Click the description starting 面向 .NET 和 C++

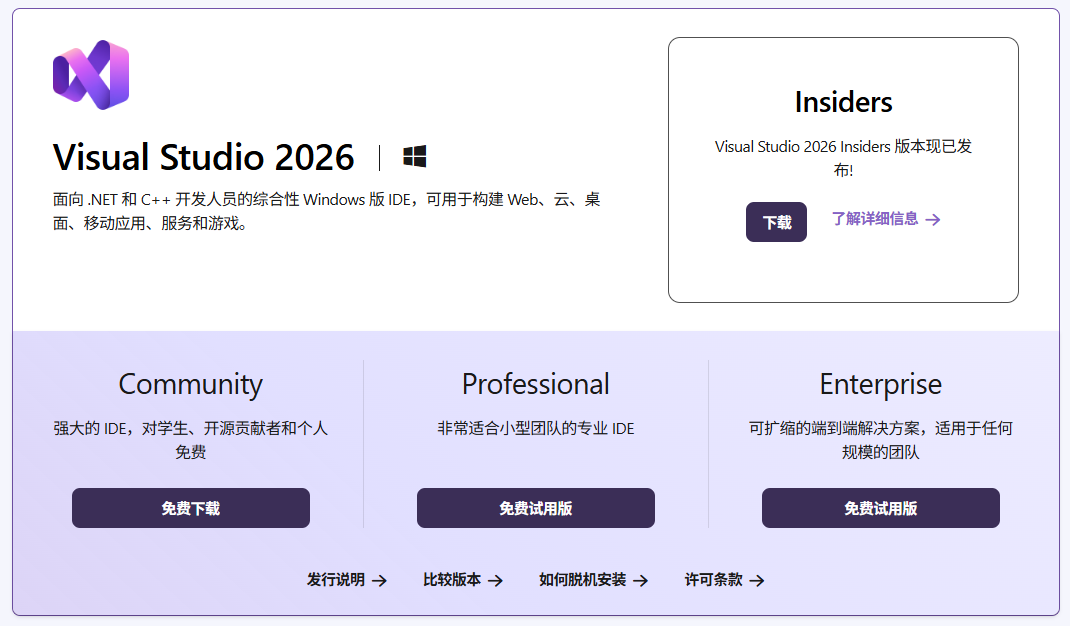(x=326, y=211)
